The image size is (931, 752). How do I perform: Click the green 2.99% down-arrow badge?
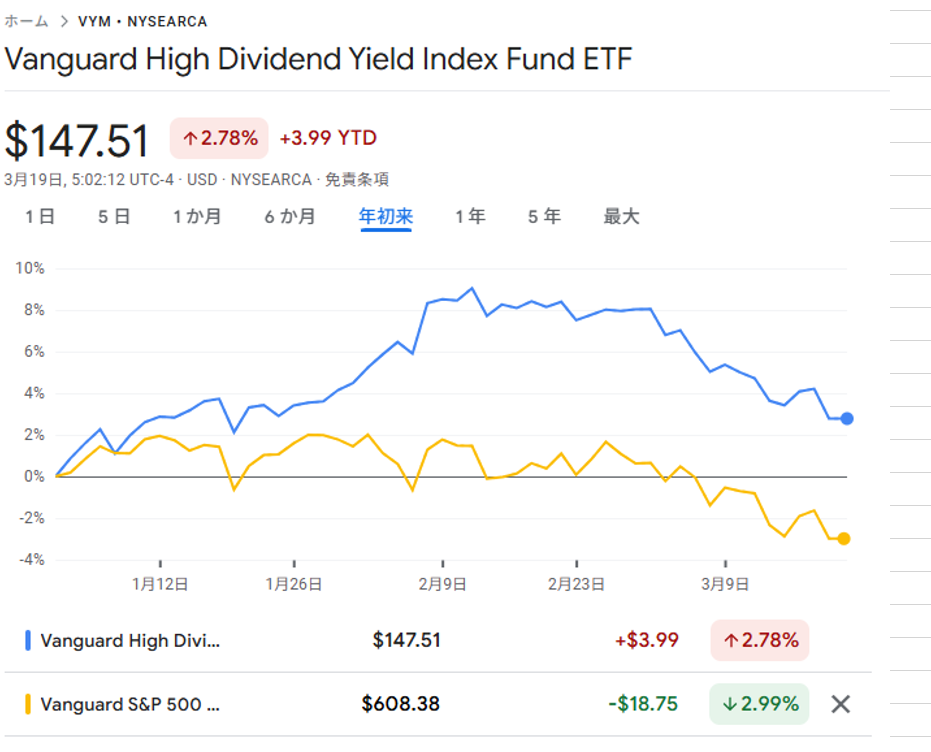click(x=760, y=704)
